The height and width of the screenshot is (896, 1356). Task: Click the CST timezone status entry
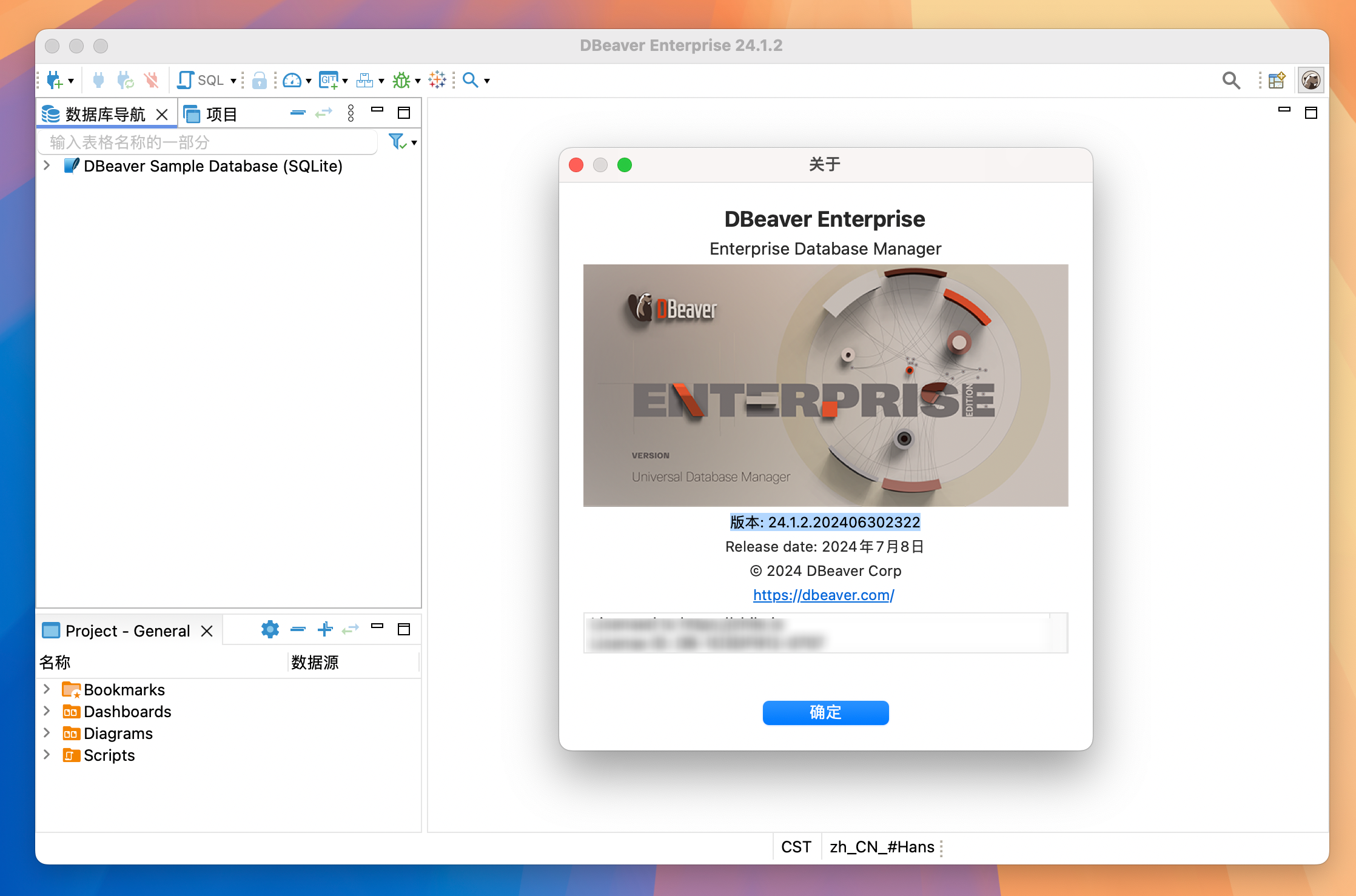point(796,847)
